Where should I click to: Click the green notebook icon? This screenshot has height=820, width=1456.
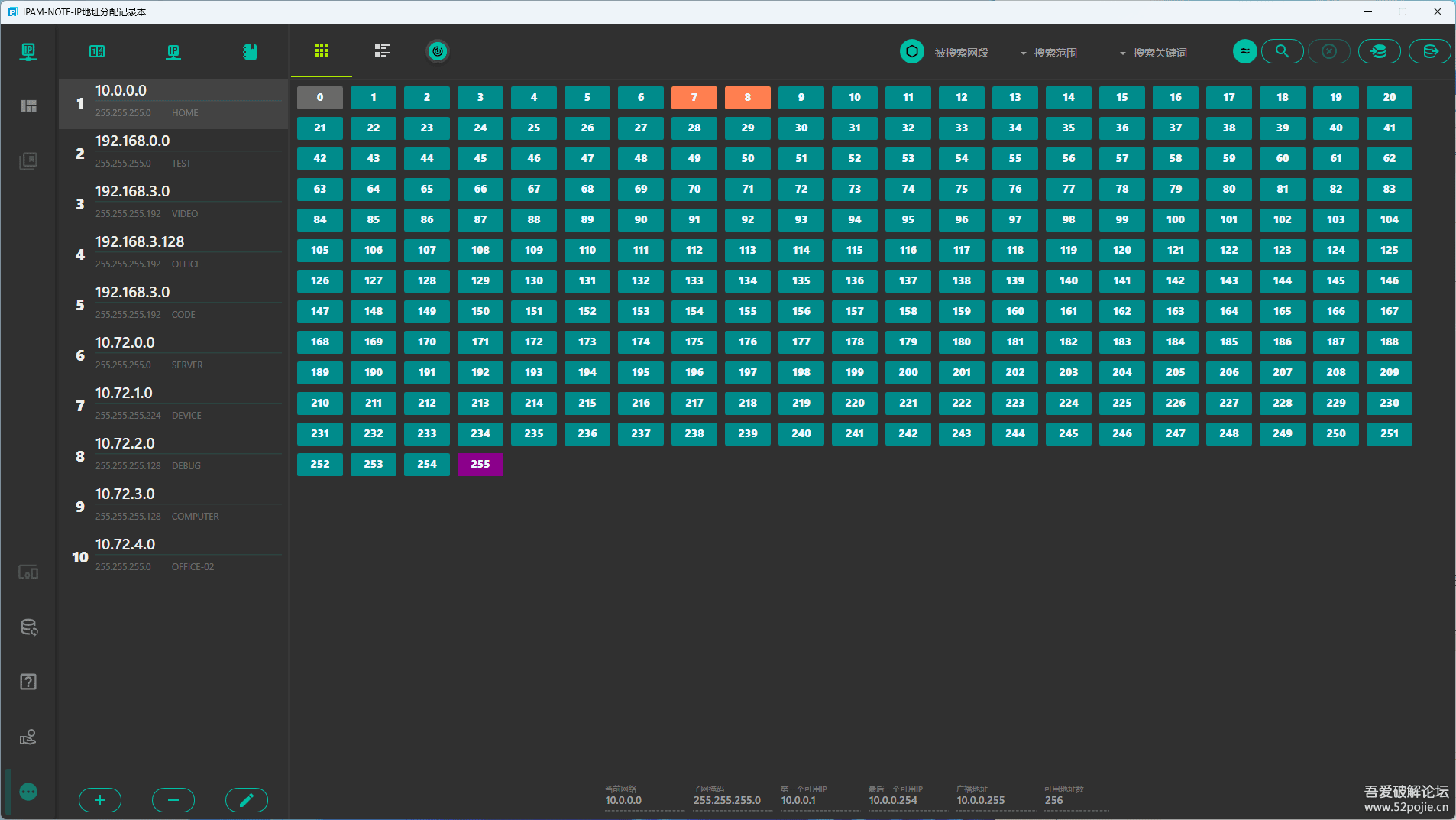pos(250,52)
